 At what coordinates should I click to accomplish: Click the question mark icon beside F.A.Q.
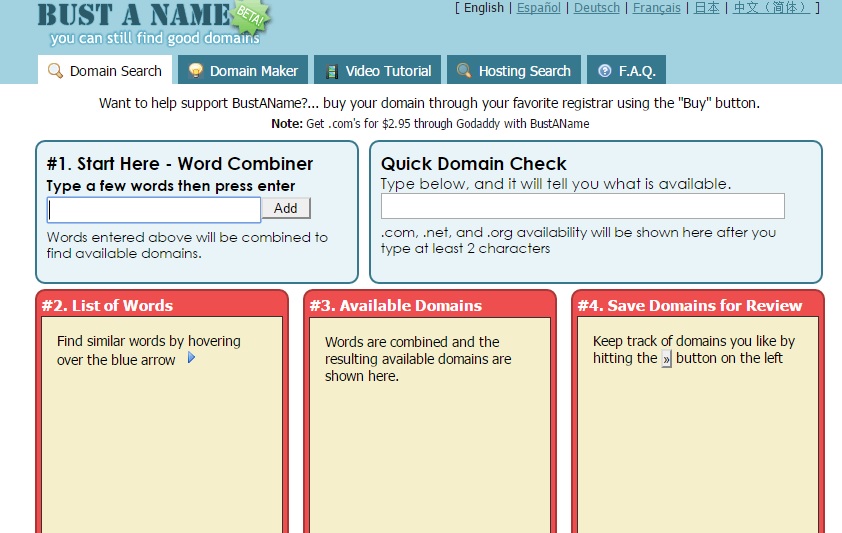604,71
